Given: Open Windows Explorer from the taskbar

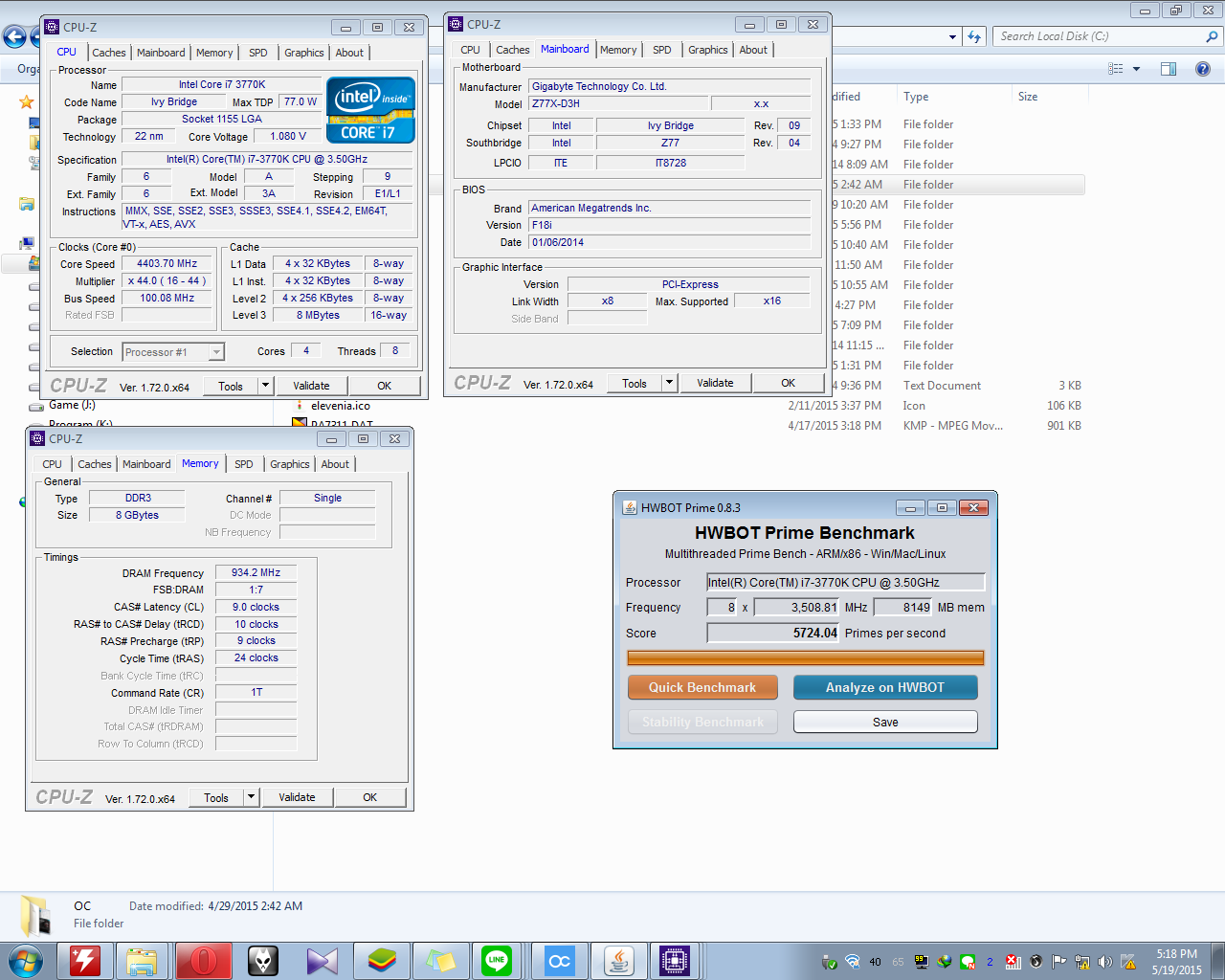Looking at the screenshot, I should pyautogui.click(x=142, y=960).
